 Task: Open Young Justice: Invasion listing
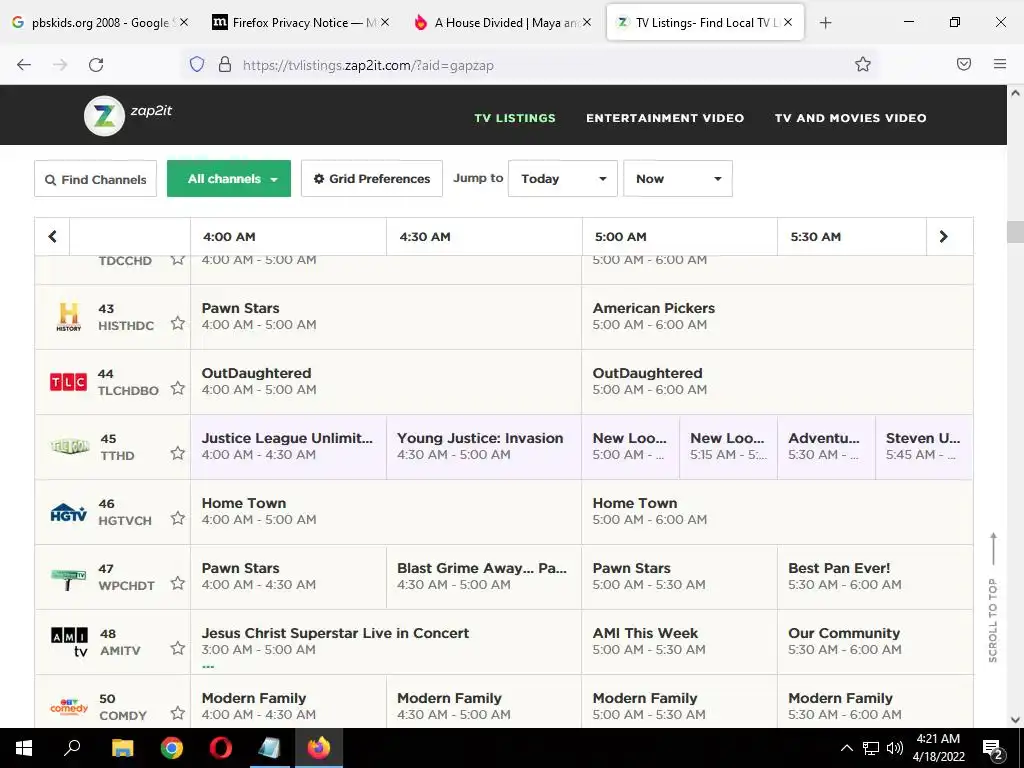484,447
